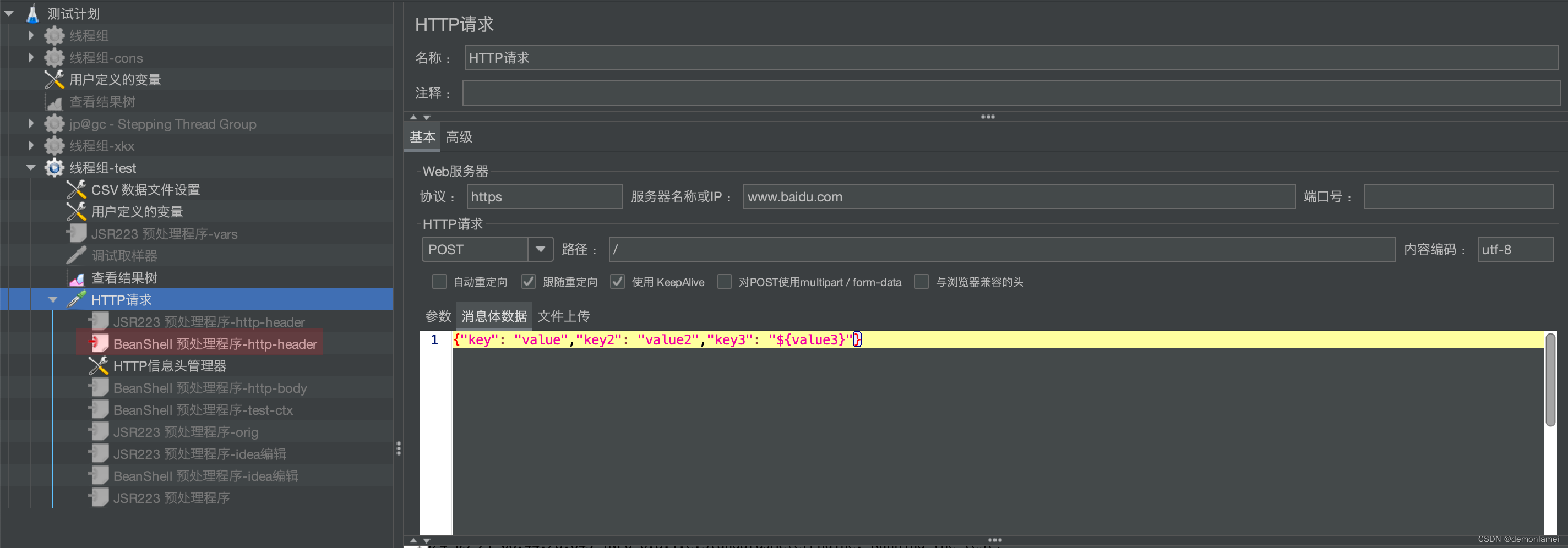Click the 查看结果树 chart icon under 线程组-test
The image size is (1568, 548).
(76, 277)
